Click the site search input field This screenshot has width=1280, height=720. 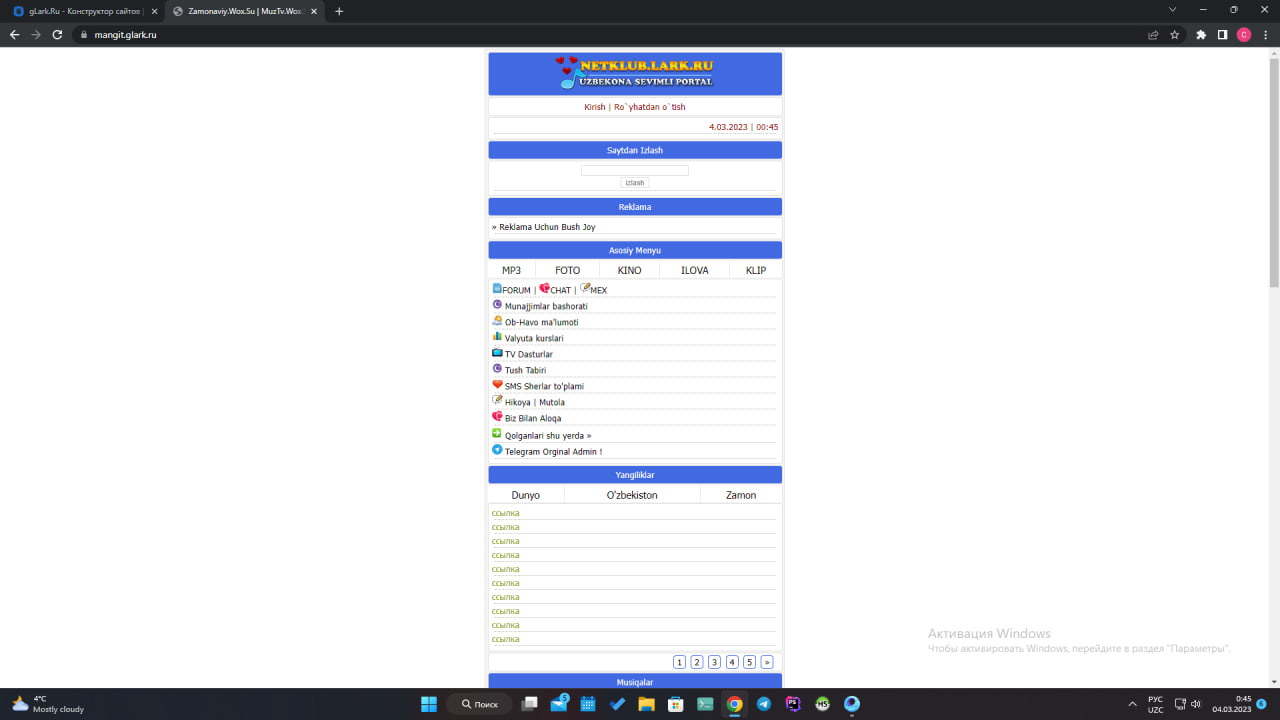coord(634,170)
